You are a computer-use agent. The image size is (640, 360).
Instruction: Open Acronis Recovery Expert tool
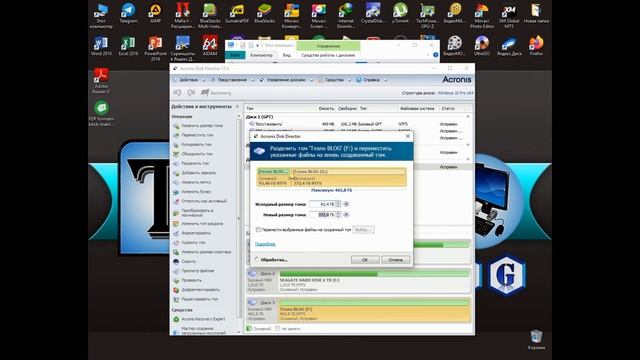[x=199, y=319]
